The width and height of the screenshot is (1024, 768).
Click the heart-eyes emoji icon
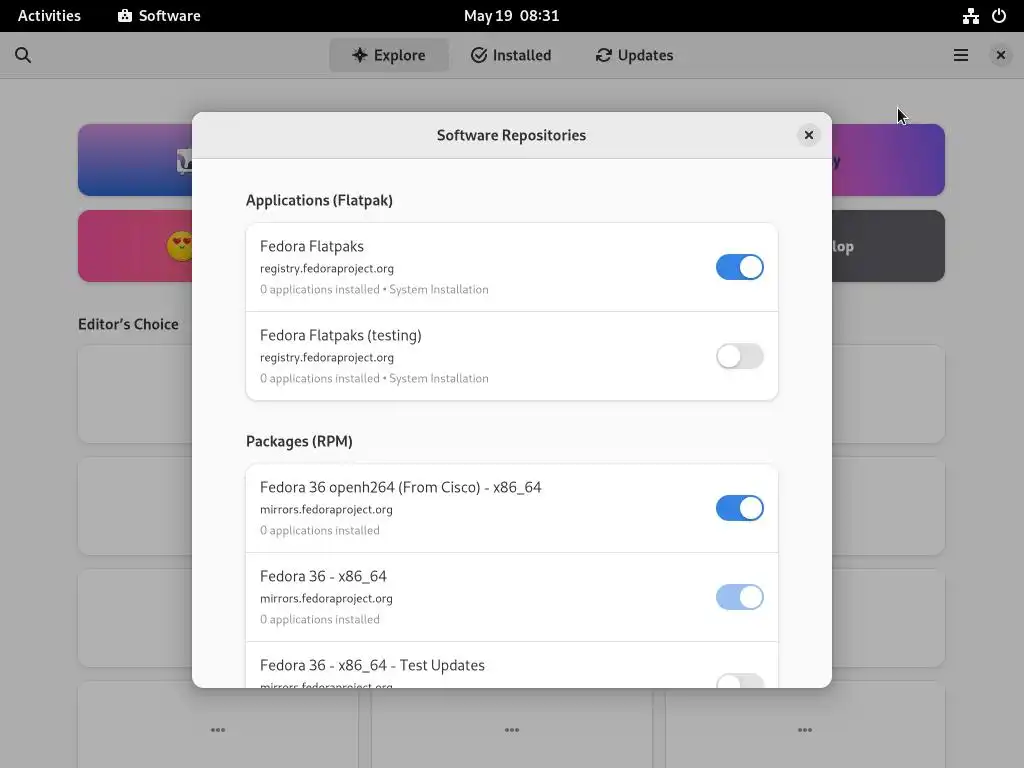[x=180, y=246]
